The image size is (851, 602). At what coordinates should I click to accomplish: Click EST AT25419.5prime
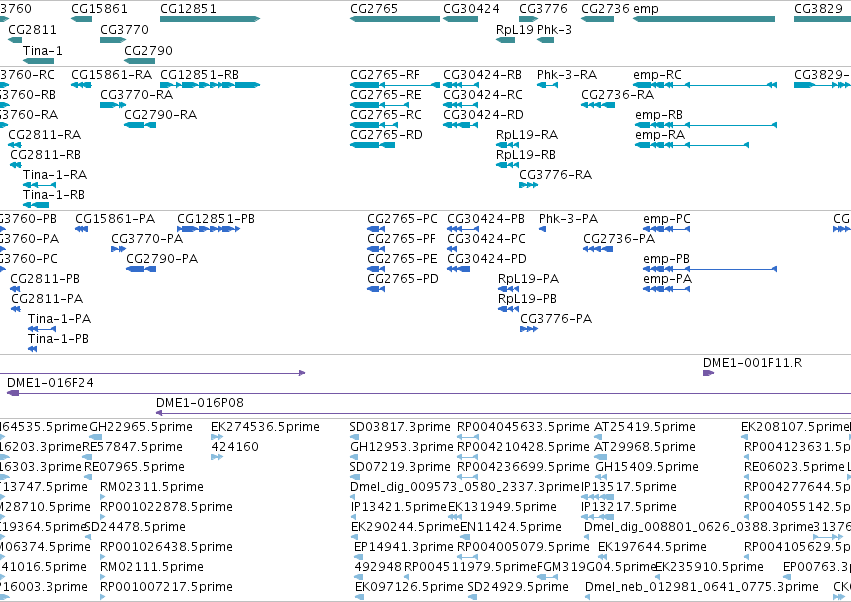(x=645, y=427)
